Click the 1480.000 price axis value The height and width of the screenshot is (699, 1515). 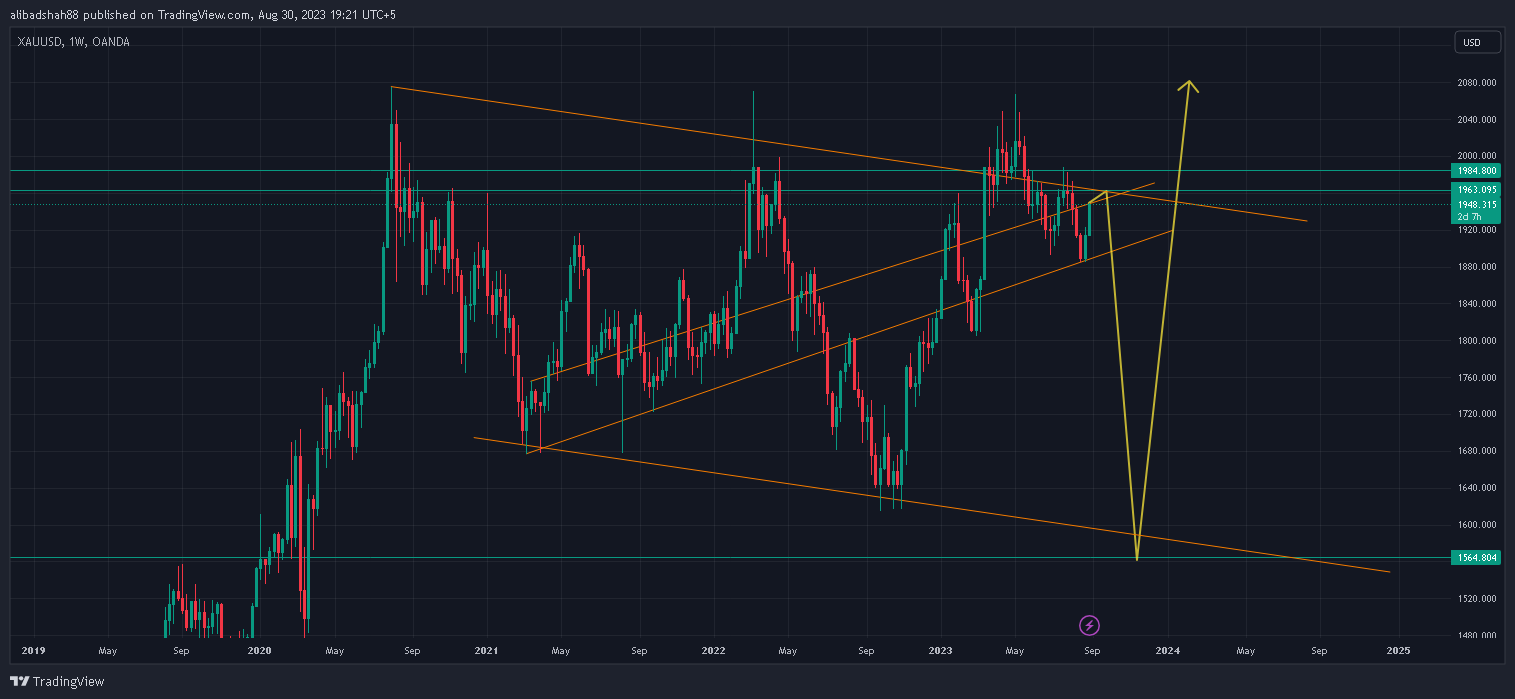(x=1476, y=635)
